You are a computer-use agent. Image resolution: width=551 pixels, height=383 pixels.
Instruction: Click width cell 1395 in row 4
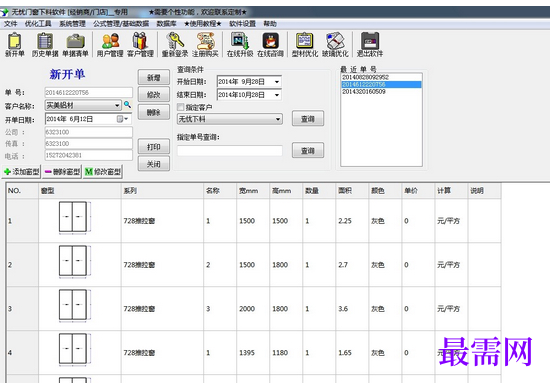(x=253, y=352)
